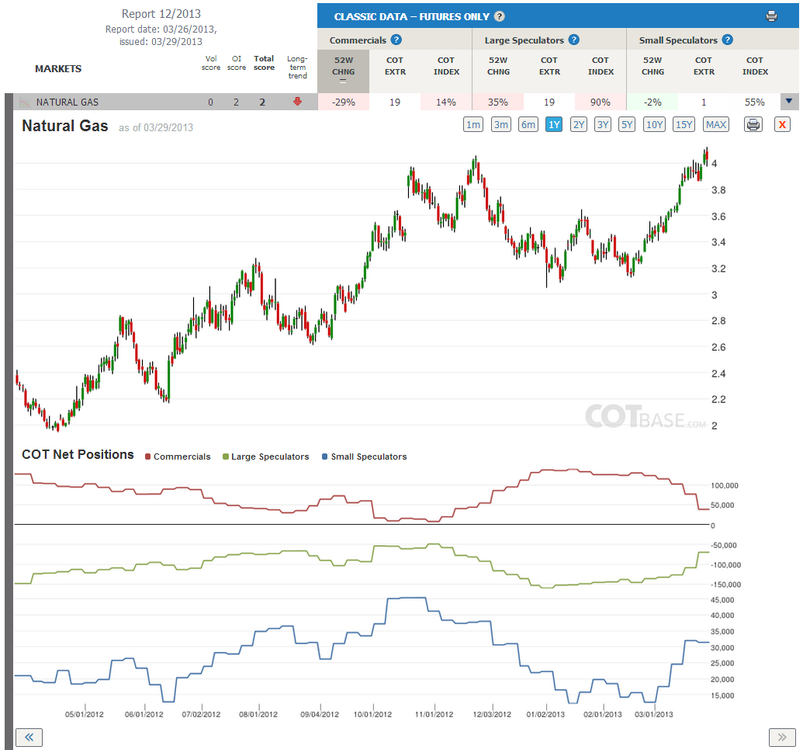Click the MARKETS column header
Image resolution: width=803 pixels, height=750 pixels.
coord(58,69)
